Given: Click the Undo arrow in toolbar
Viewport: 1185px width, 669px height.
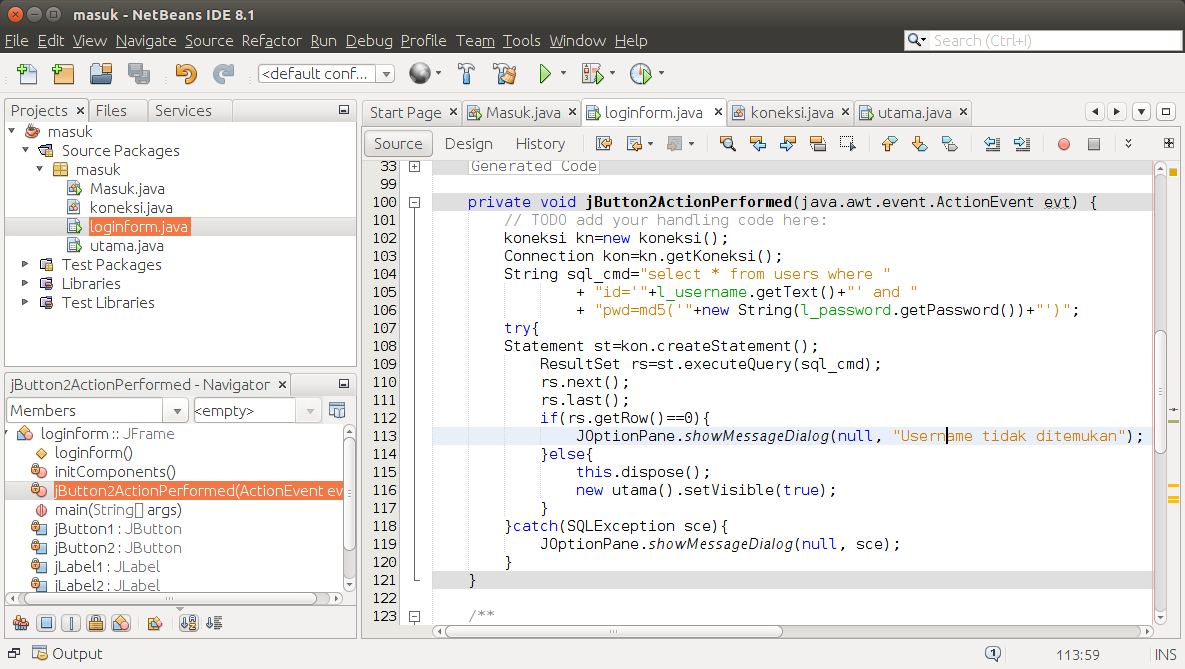Looking at the screenshot, I should click(x=186, y=73).
